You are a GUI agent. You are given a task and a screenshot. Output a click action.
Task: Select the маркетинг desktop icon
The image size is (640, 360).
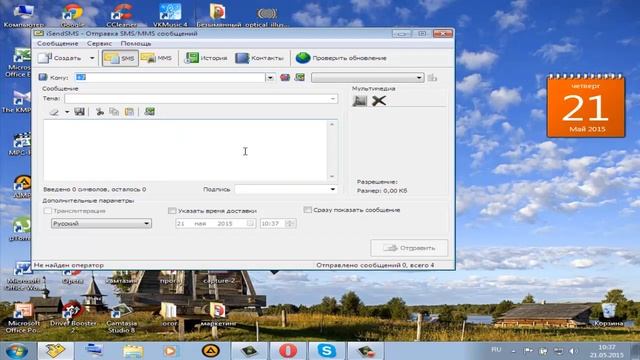coord(218,314)
